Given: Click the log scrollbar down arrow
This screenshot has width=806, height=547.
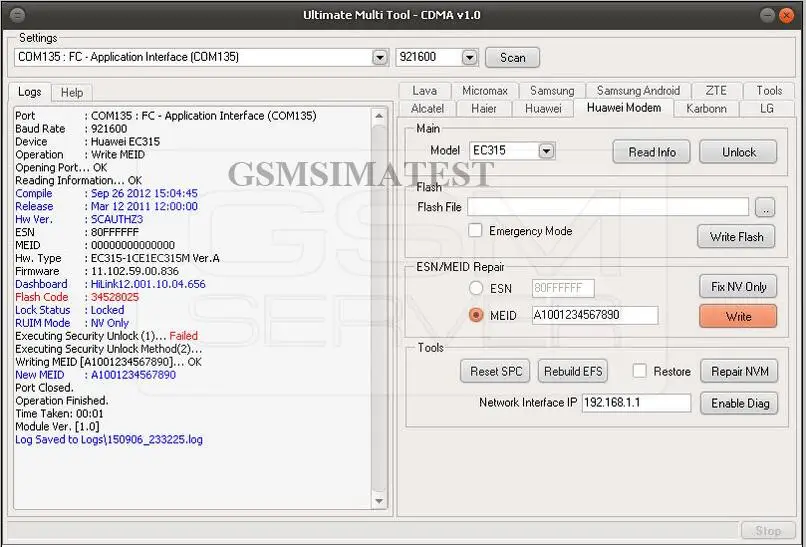Looking at the screenshot, I should pyautogui.click(x=379, y=501).
